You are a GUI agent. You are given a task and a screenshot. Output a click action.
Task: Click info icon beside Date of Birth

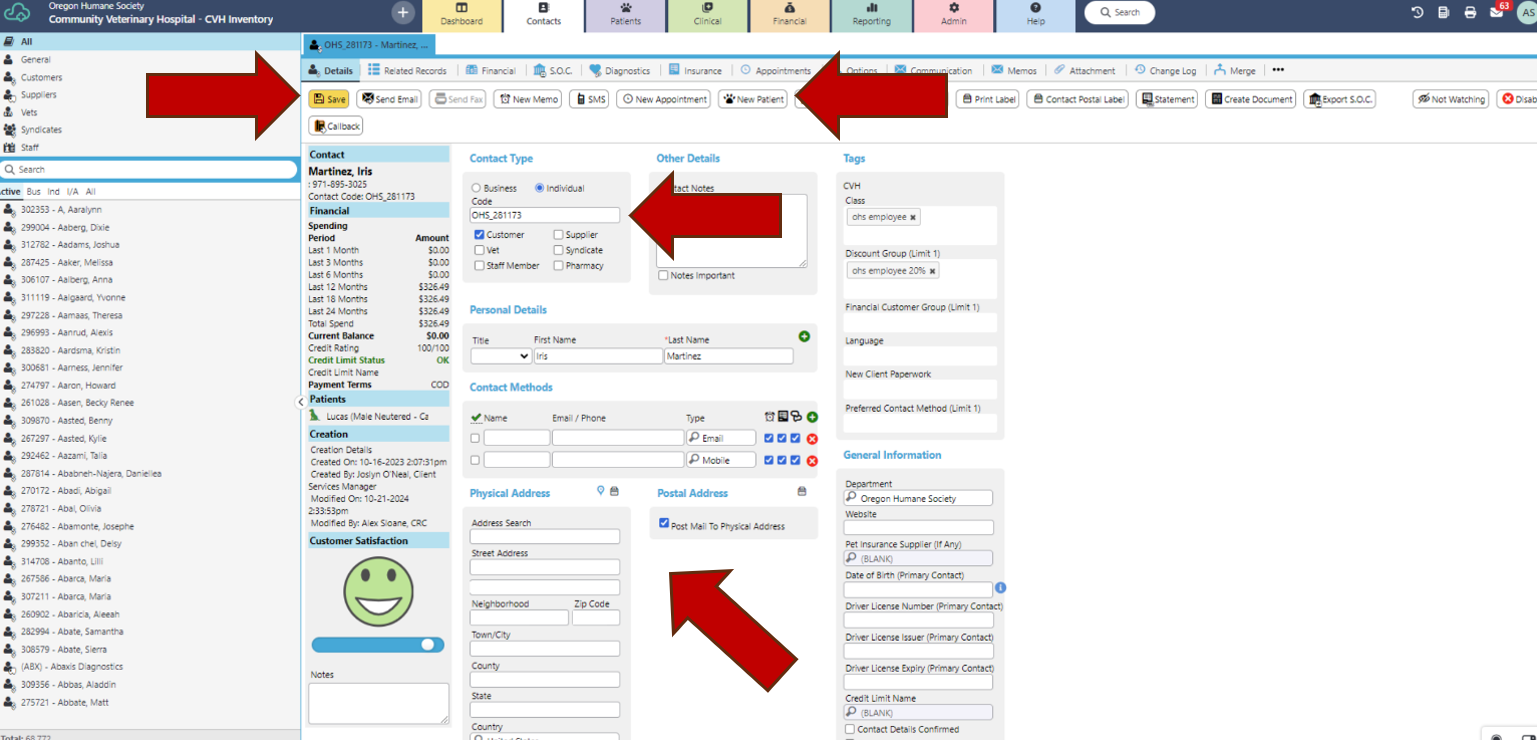tap(1000, 588)
